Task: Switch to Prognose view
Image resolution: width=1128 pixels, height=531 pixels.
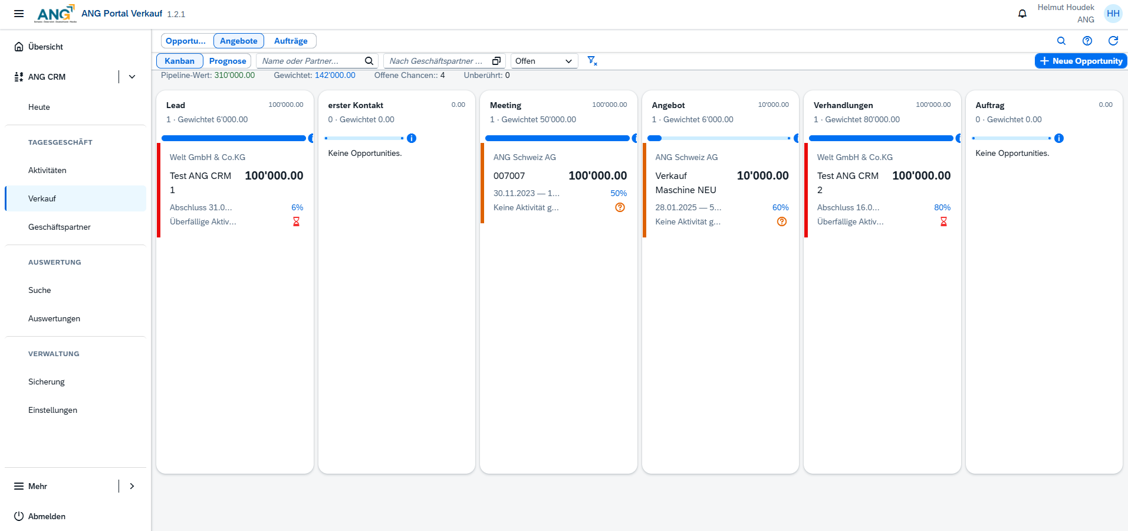Action: 227,61
